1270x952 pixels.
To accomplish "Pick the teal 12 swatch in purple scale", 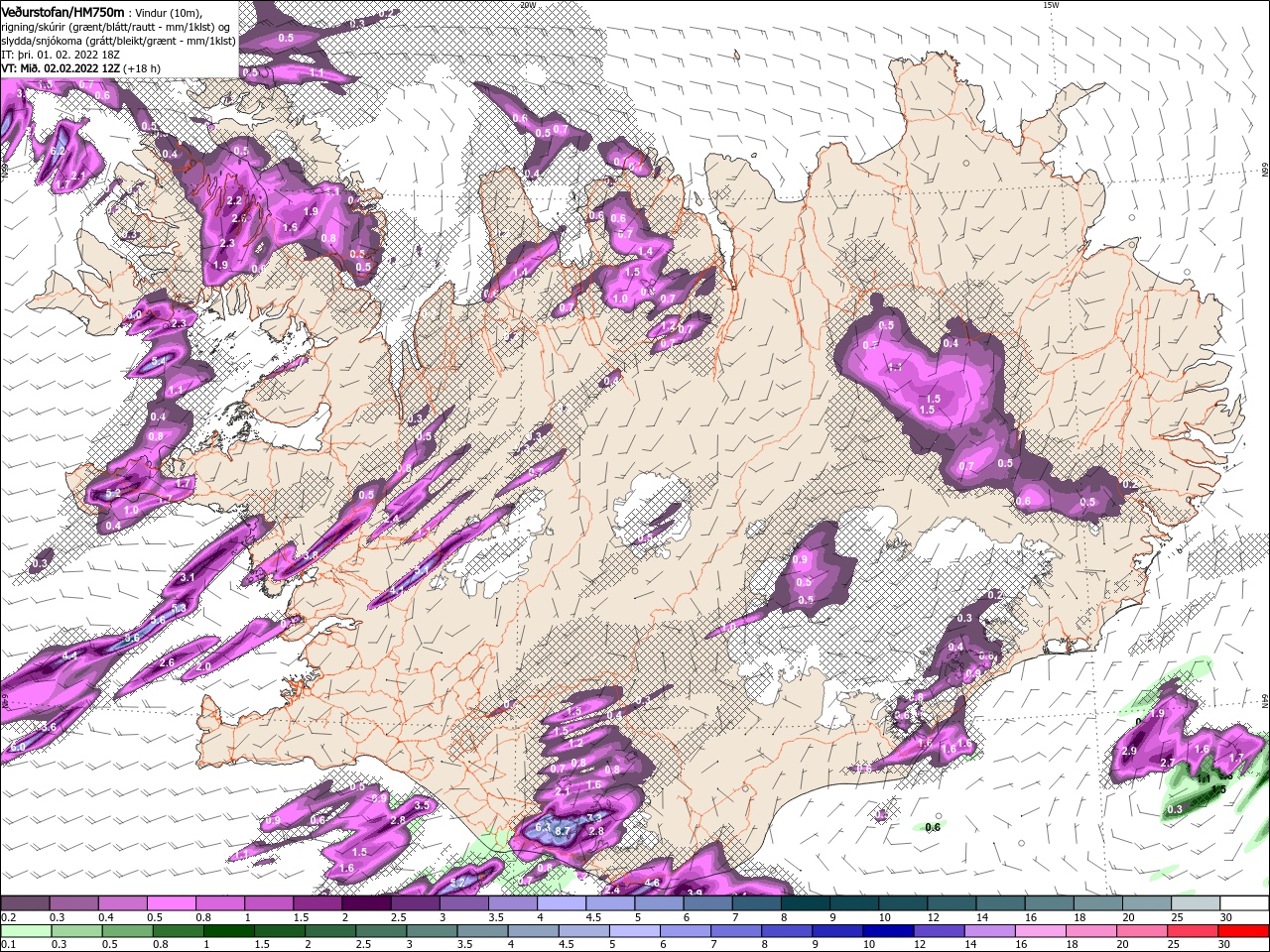I will pos(950,903).
